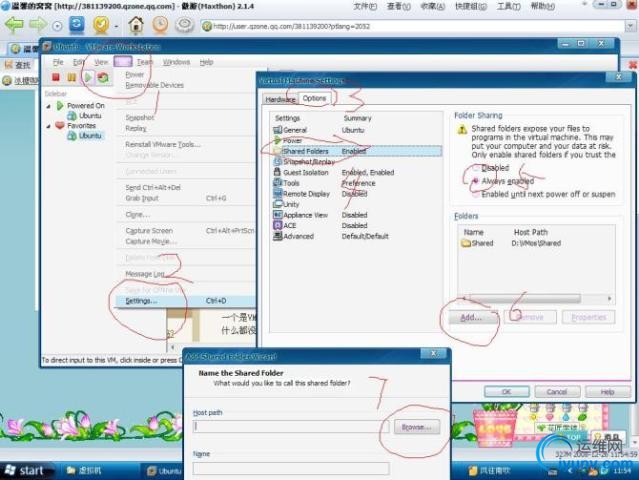Viewport: 639px width, 480px height.
Task: Click the Host path input field
Action: (x=291, y=427)
